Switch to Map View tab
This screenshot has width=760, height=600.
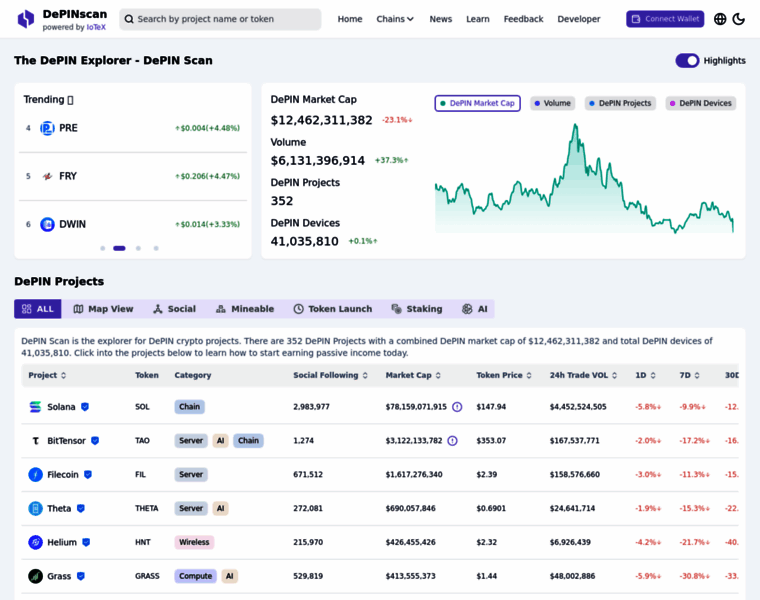point(103,309)
